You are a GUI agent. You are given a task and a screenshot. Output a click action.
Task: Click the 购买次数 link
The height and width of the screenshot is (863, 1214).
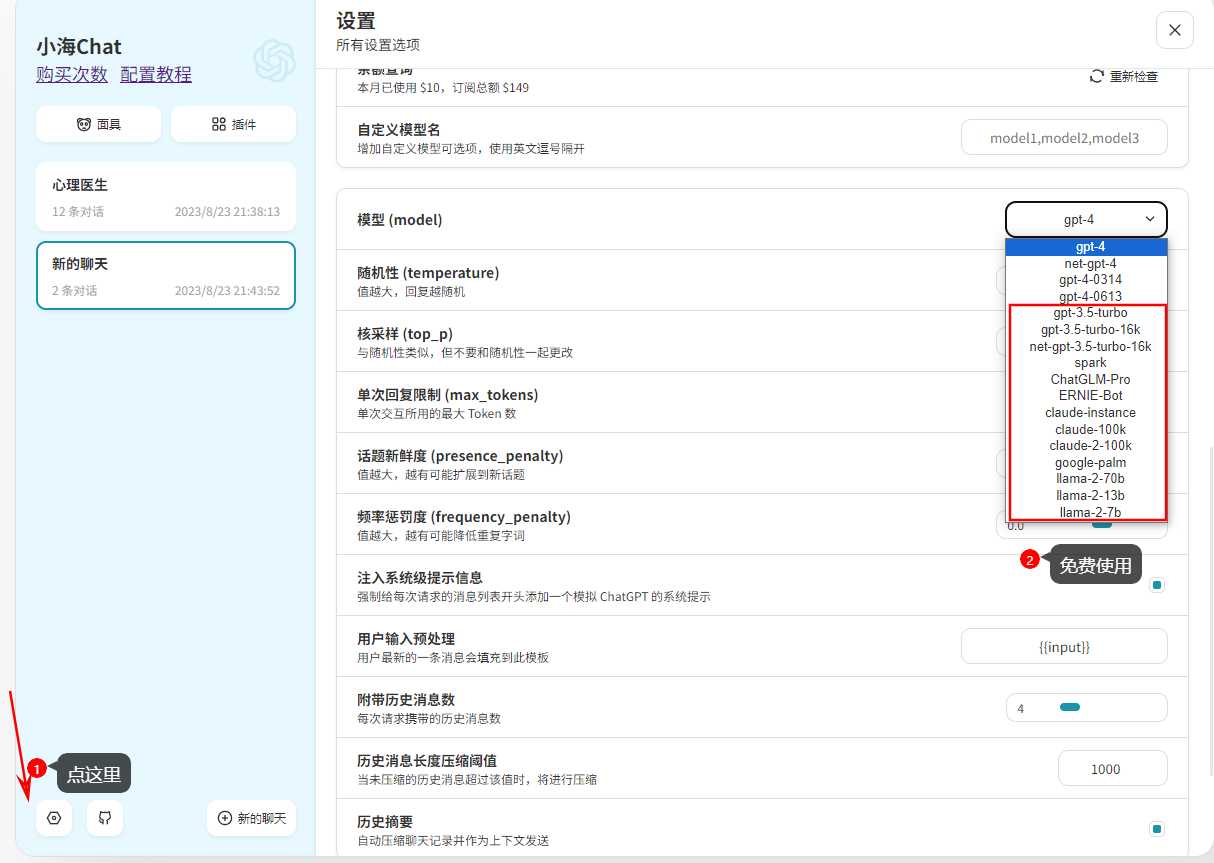(72, 75)
